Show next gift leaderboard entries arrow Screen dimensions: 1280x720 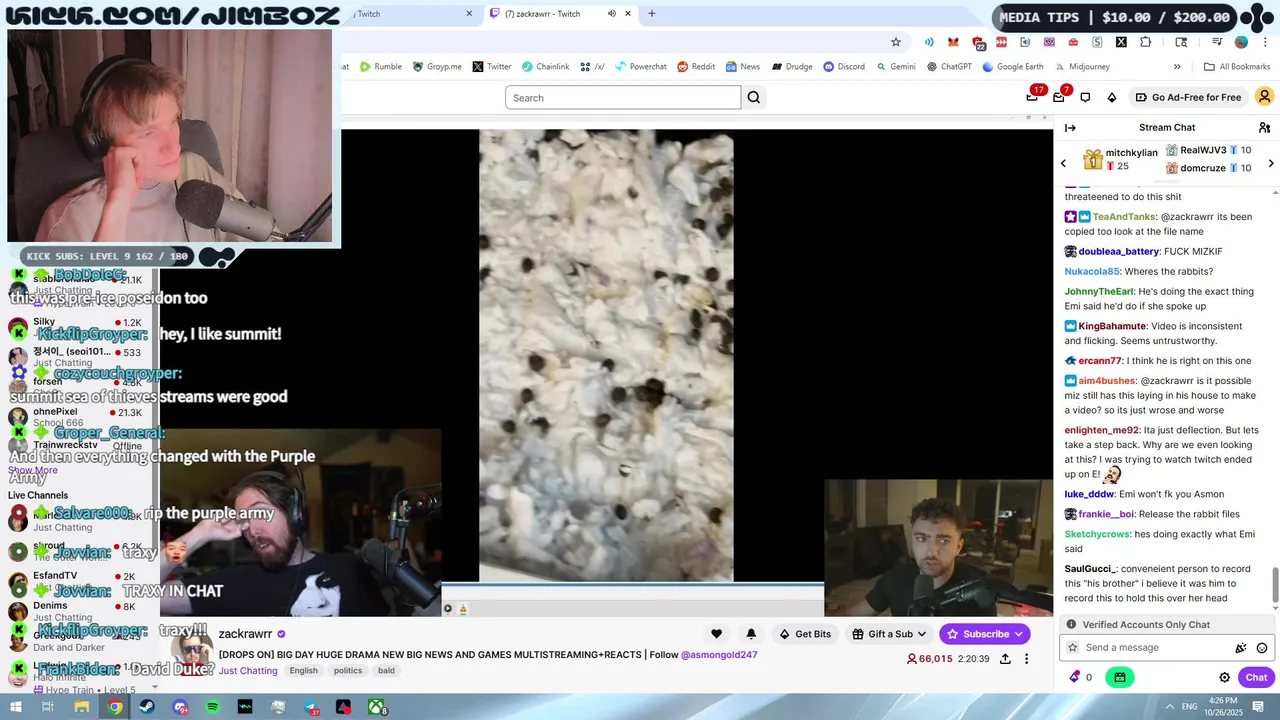tap(1271, 163)
